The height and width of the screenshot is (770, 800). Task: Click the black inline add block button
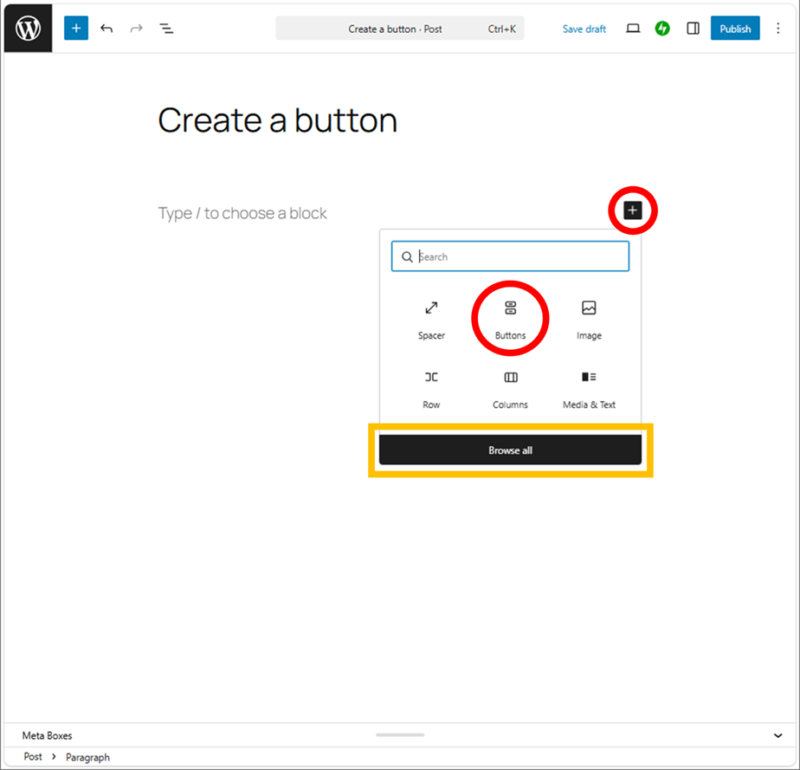[633, 210]
